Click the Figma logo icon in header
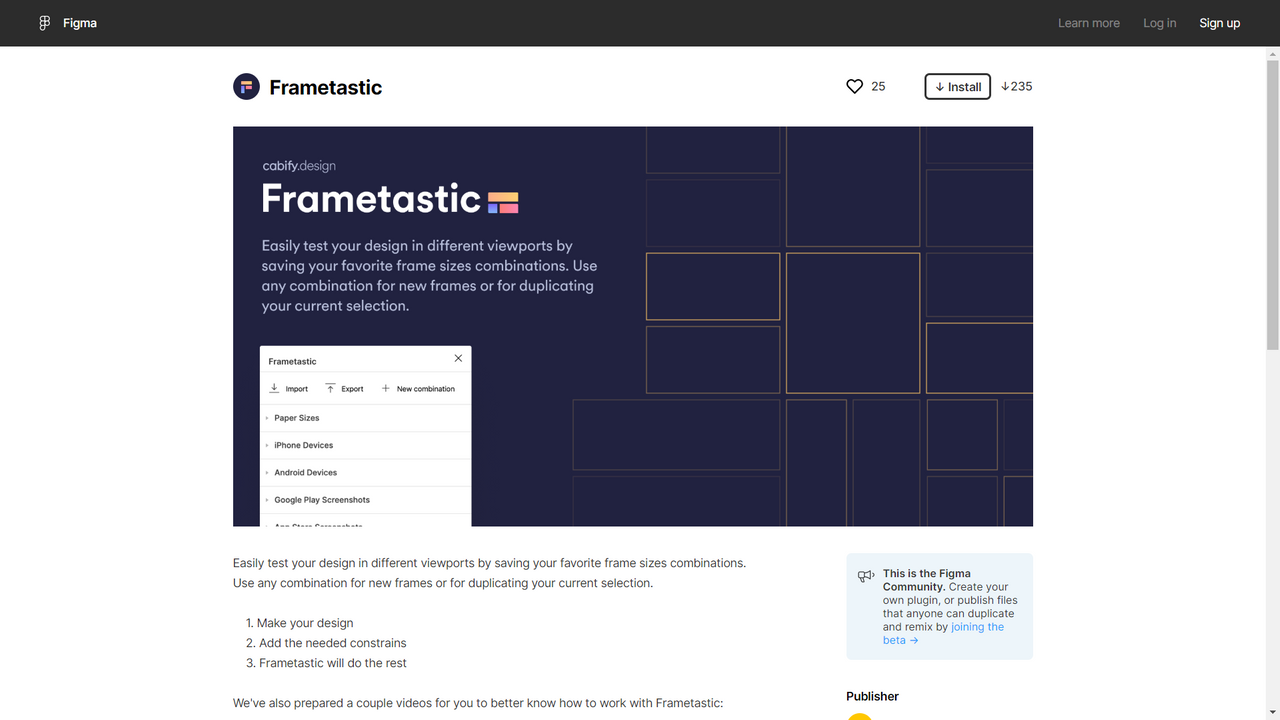The height and width of the screenshot is (720, 1280). pos(44,23)
